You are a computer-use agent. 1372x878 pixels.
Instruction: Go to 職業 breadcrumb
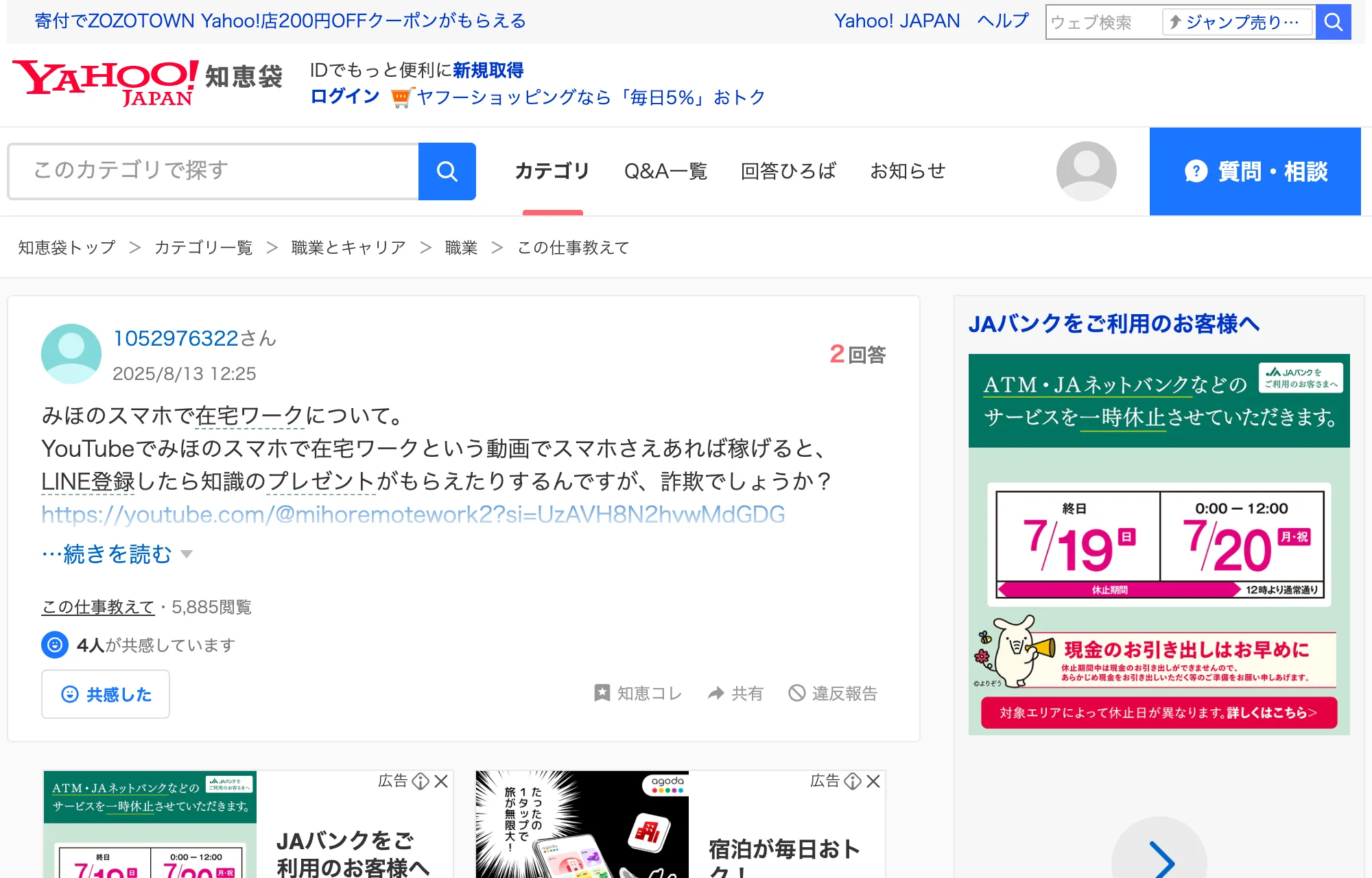[461, 248]
